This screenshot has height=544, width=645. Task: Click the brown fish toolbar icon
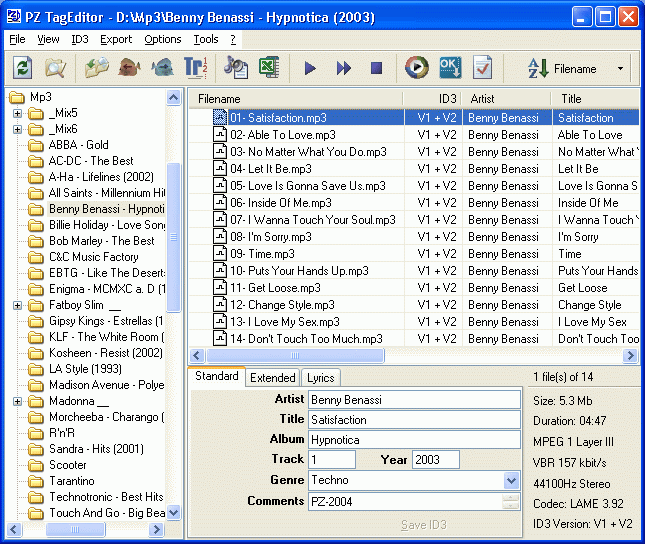pos(129,67)
